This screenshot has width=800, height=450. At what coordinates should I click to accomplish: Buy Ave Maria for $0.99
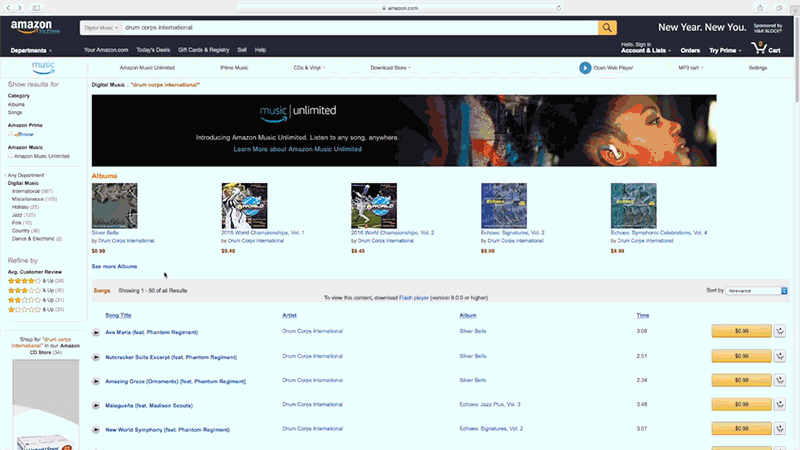tap(741, 331)
